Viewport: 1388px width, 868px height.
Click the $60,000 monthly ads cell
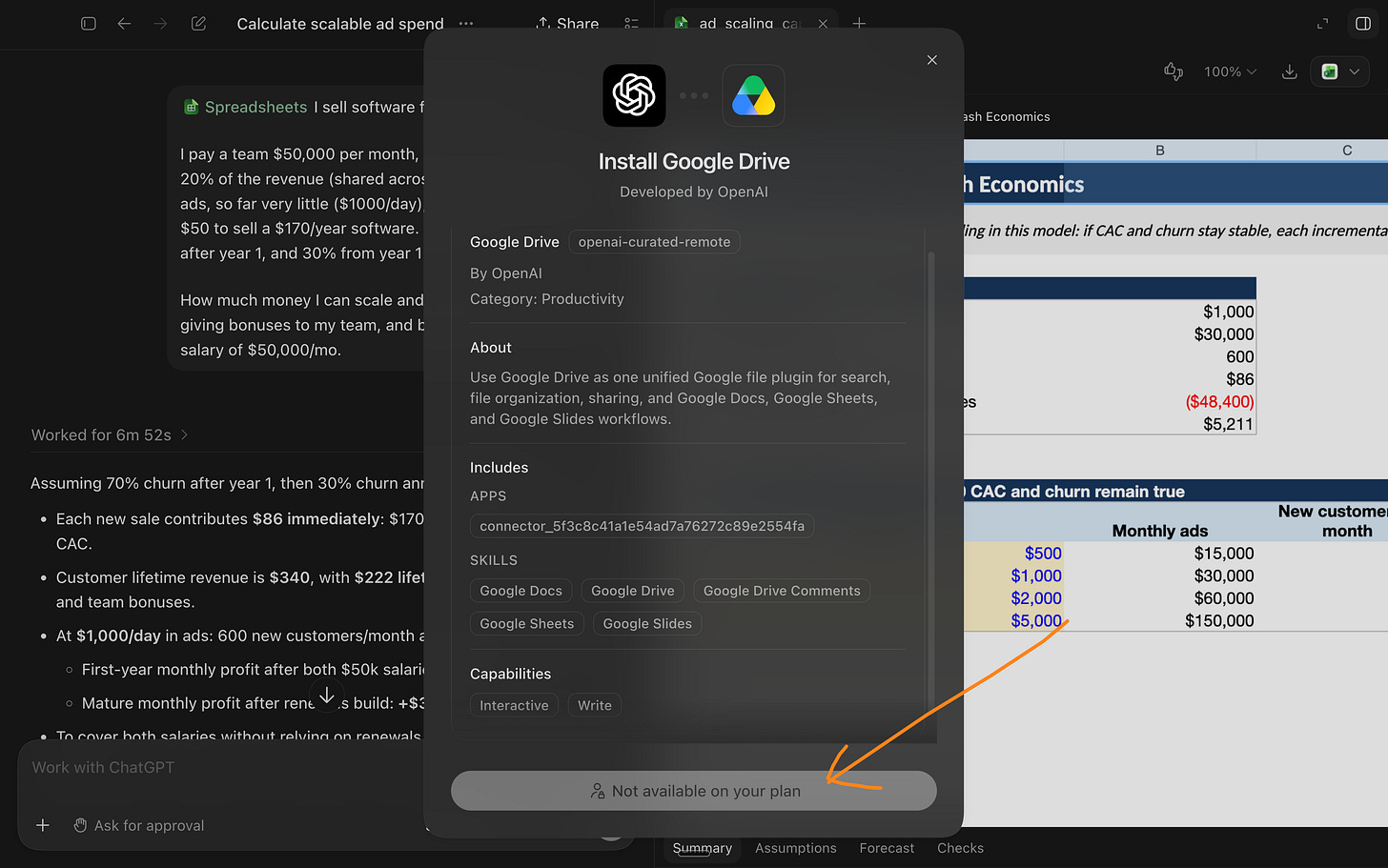(x=1224, y=598)
